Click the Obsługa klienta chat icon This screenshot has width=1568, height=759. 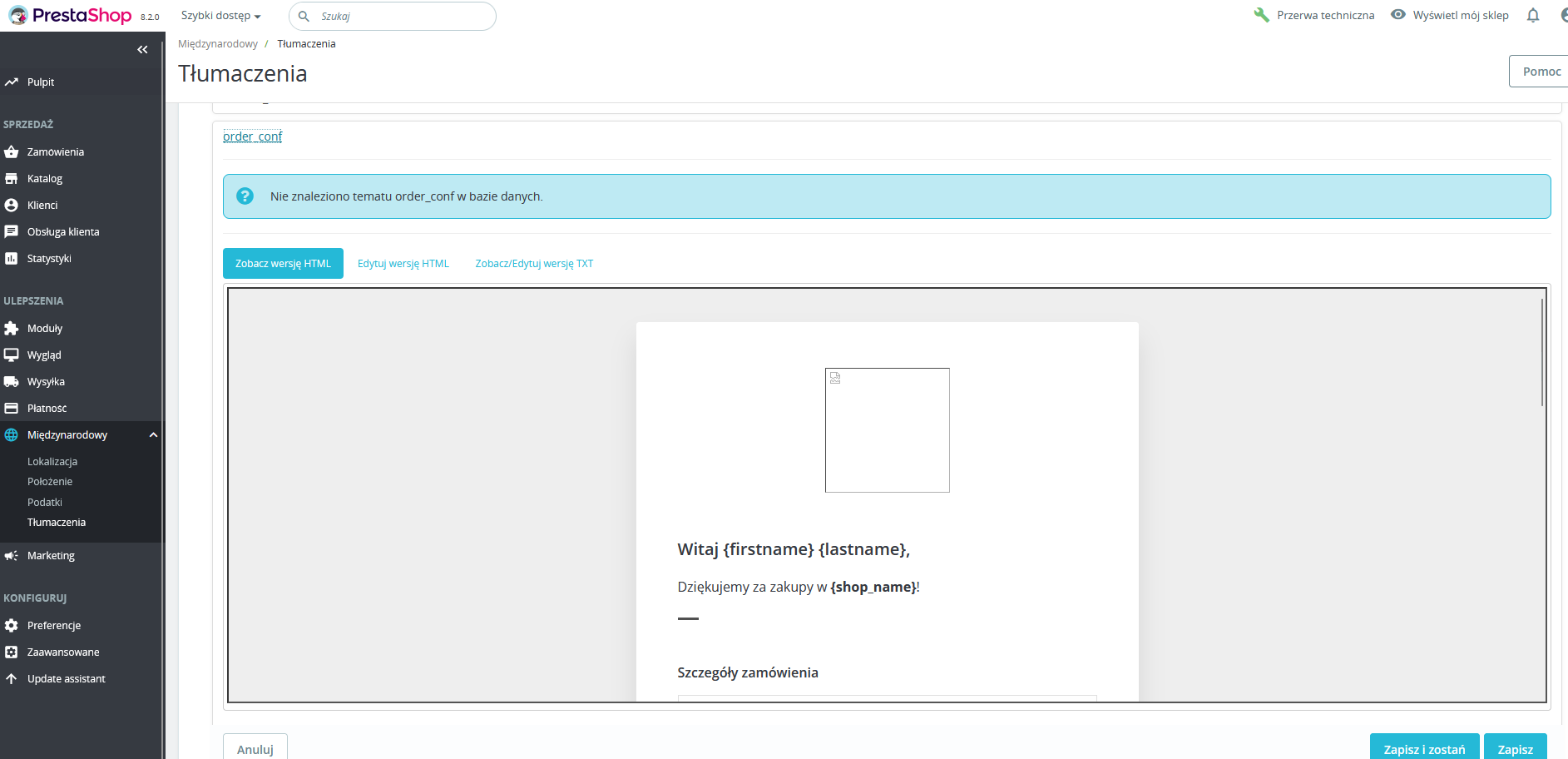coord(12,232)
